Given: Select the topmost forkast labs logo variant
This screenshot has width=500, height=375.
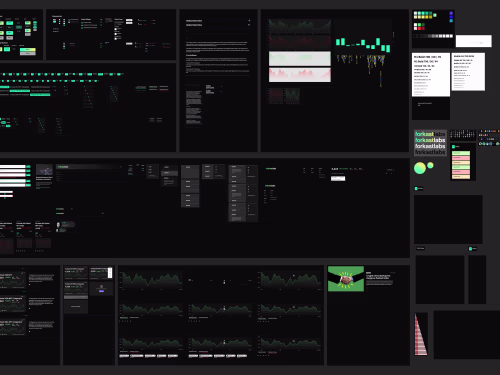Looking at the screenshot, I should [430, 134].
